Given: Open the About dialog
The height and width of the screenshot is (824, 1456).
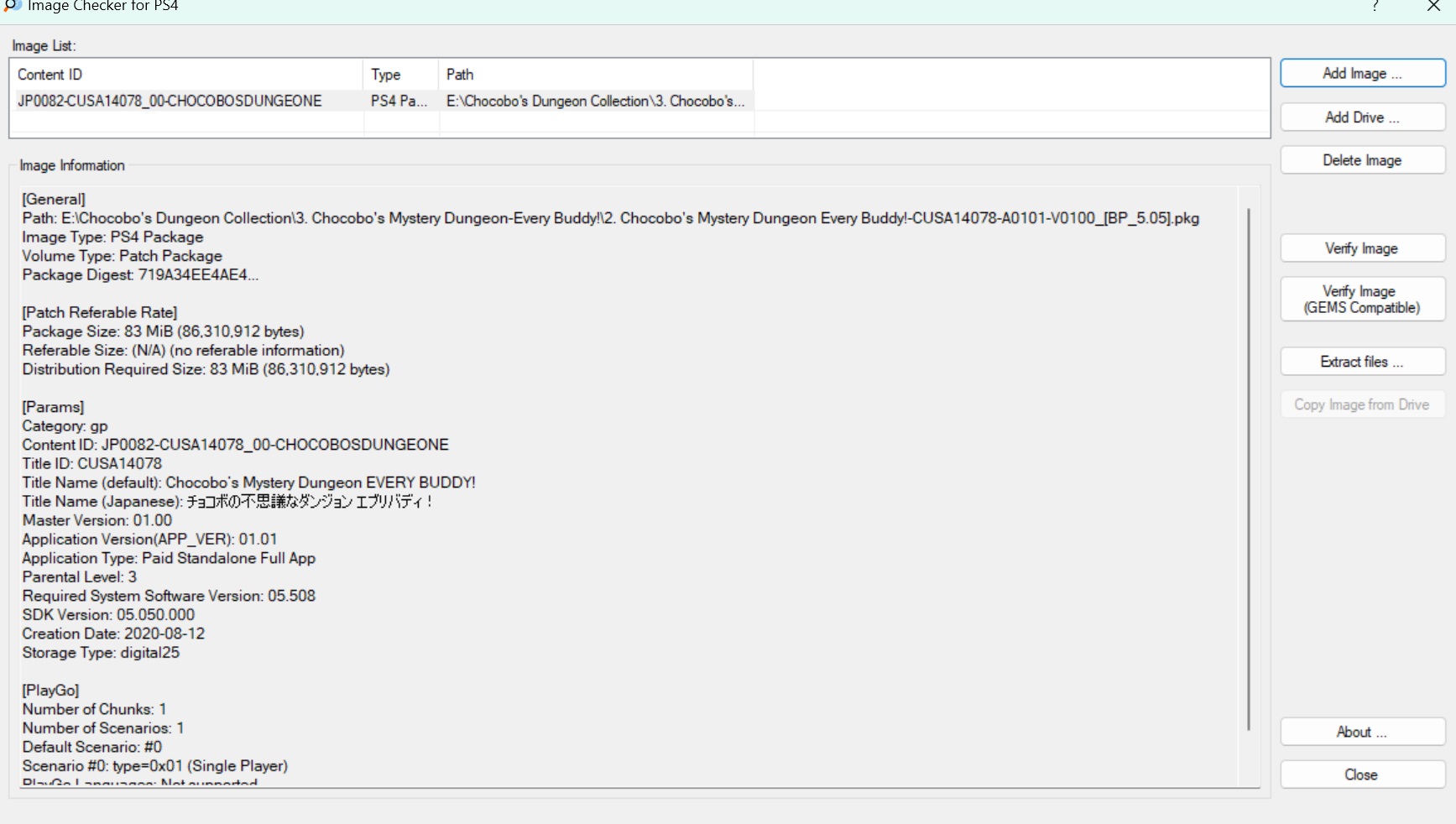Looking at the screenshot, I should 1362,732.
